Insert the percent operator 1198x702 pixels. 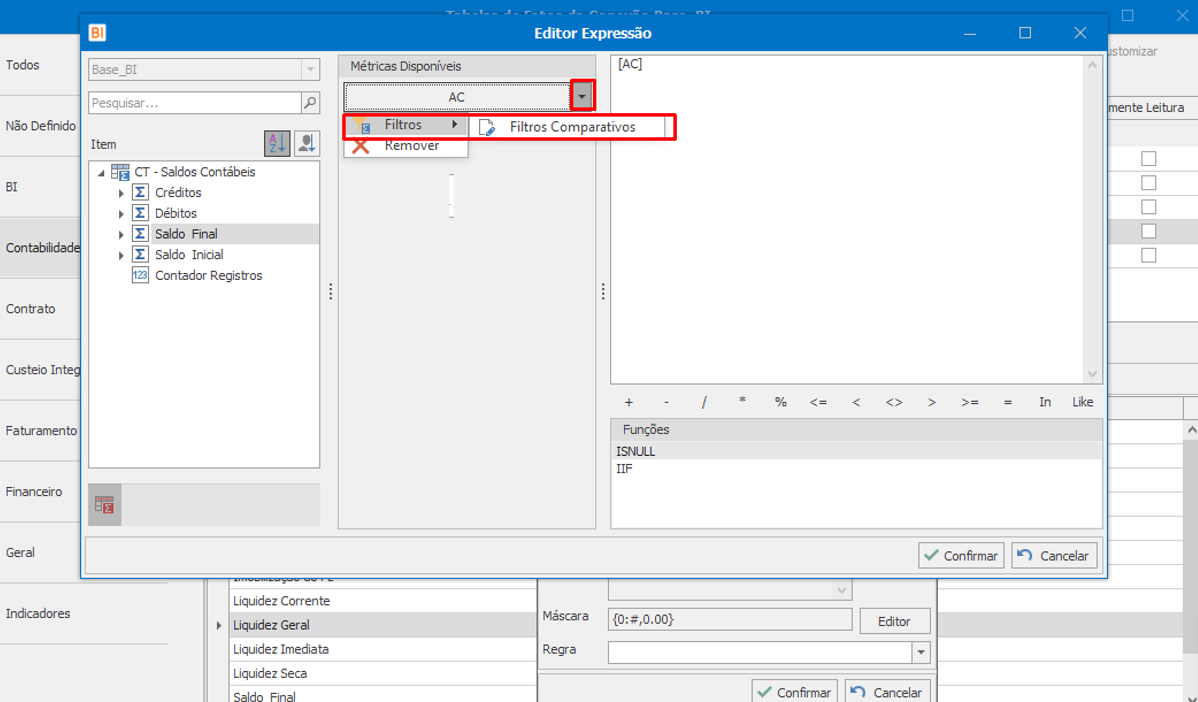(780, 402)
